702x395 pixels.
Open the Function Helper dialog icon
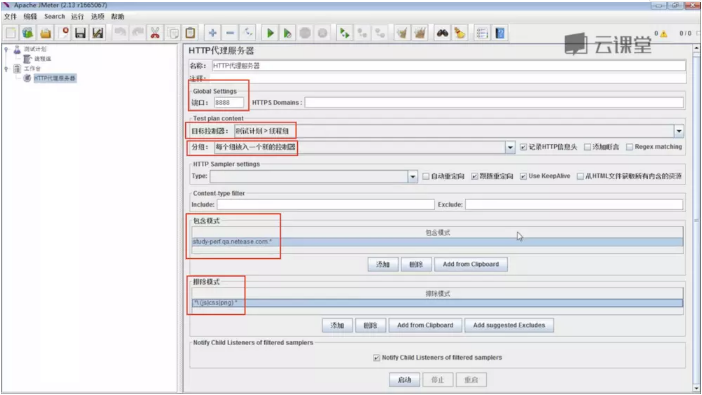click(x=482, y=33)
